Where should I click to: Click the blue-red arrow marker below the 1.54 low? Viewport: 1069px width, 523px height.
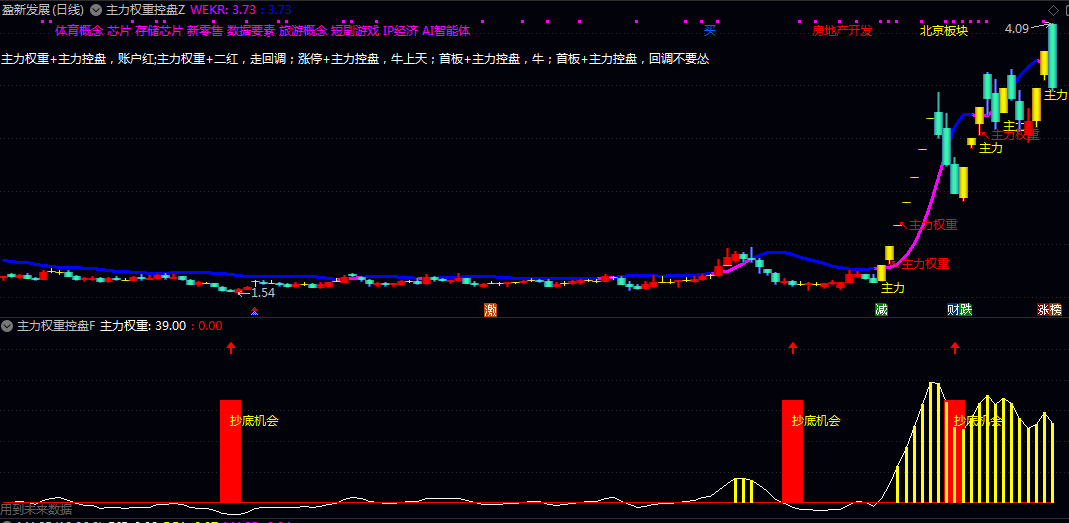coord(254,312)
